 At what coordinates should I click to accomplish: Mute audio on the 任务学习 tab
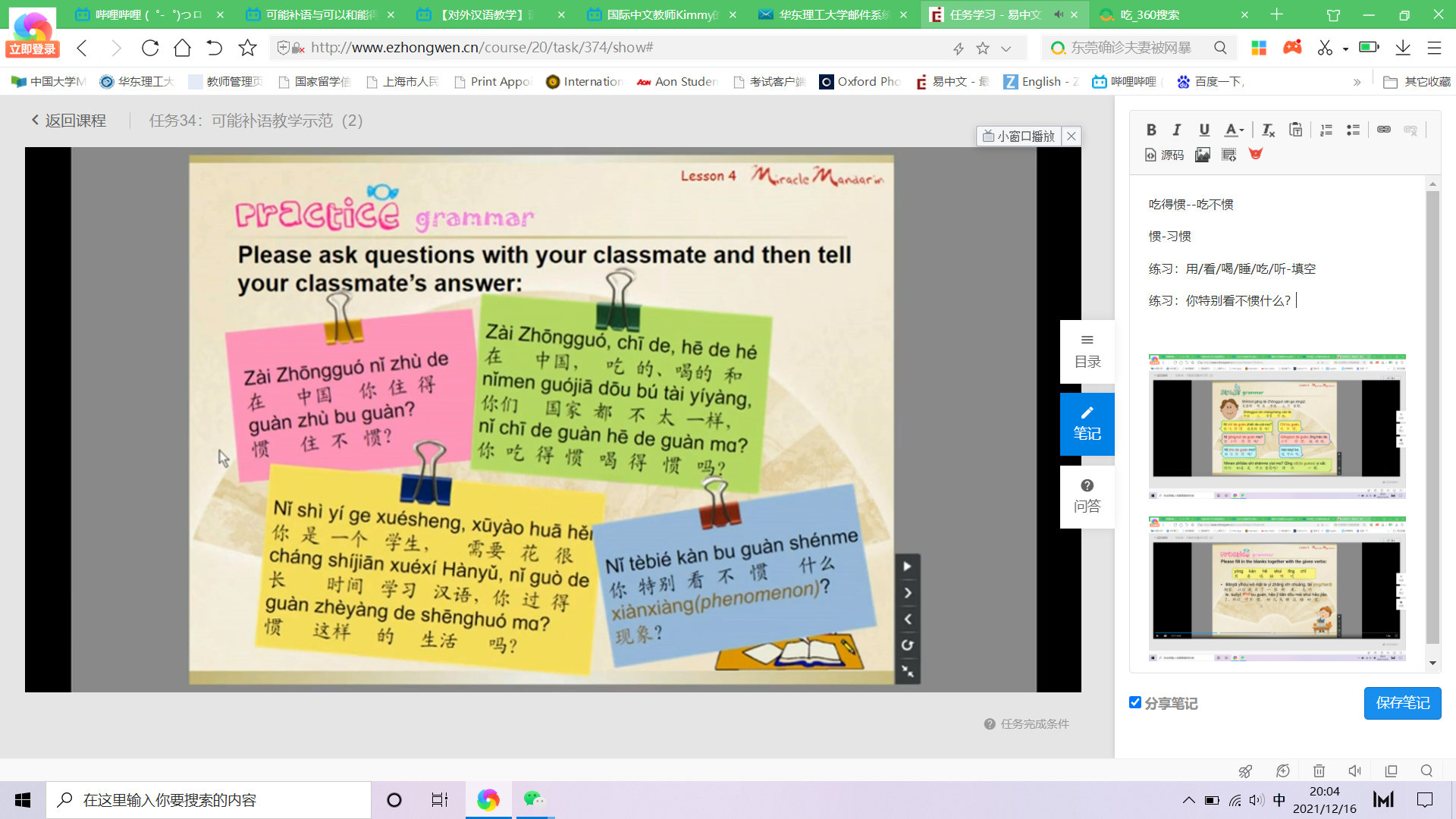coord(1059,14)
